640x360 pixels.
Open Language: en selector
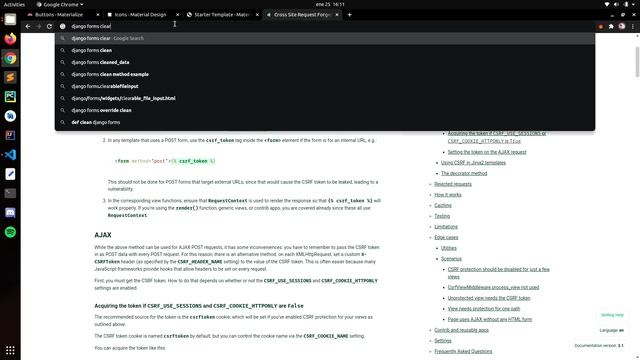click(x=611, y=330)
